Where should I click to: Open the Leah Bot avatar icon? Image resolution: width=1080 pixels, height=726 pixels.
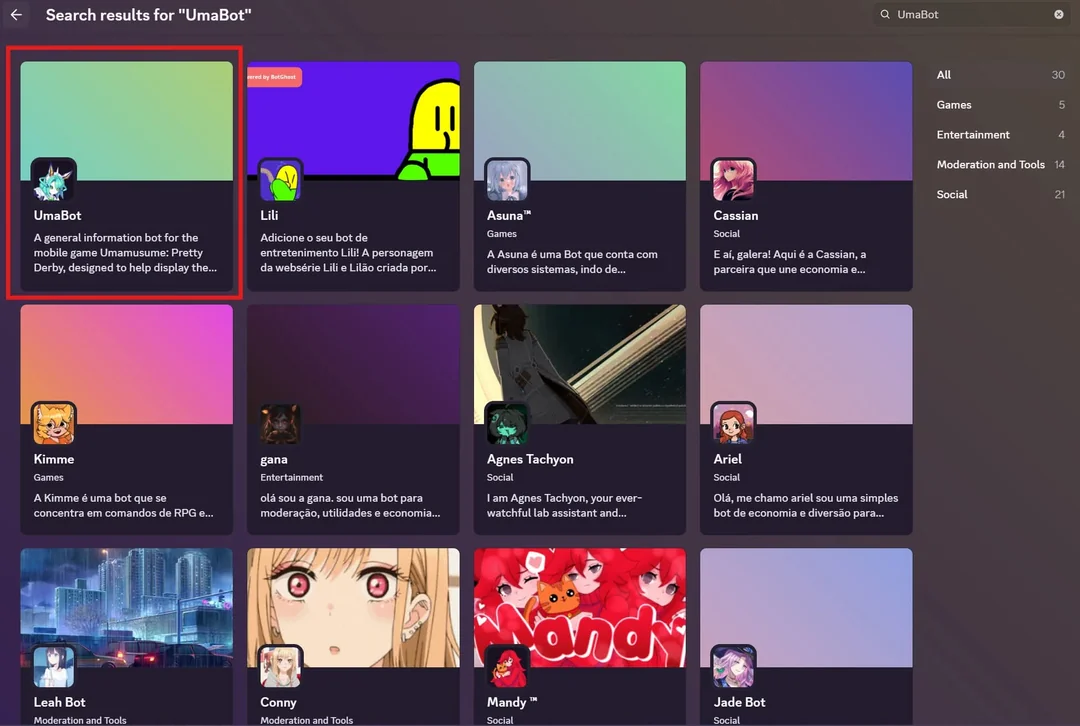pos(54,667)
